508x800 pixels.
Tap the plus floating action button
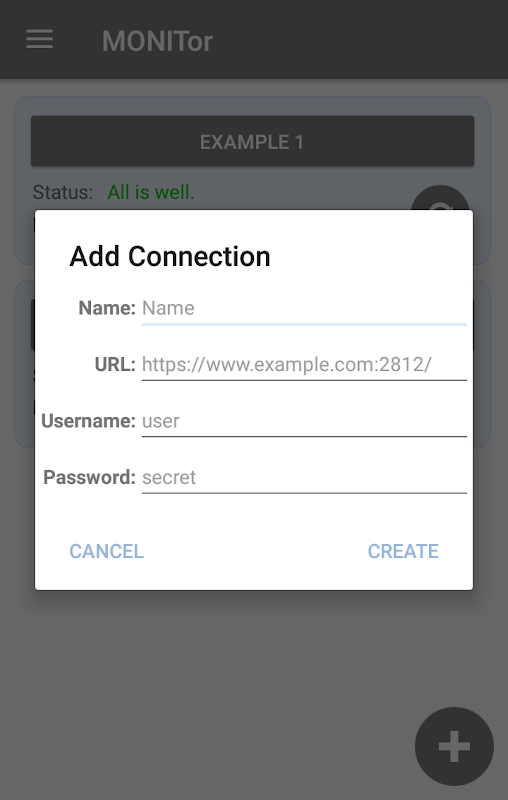[454, 746]
